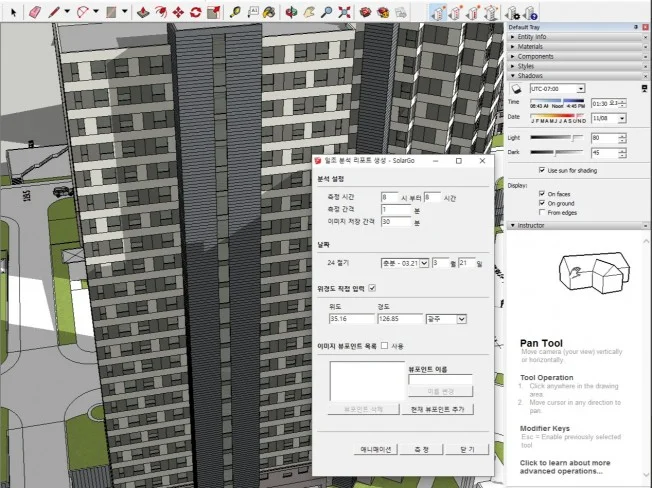Choose the Move tool
Screen dimensions: 652x488
click(x=178, y=13)
